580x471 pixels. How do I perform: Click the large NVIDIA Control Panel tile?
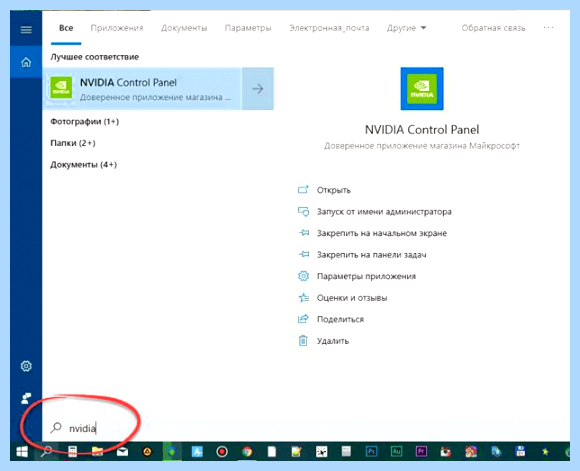click(x=422, y=89)
